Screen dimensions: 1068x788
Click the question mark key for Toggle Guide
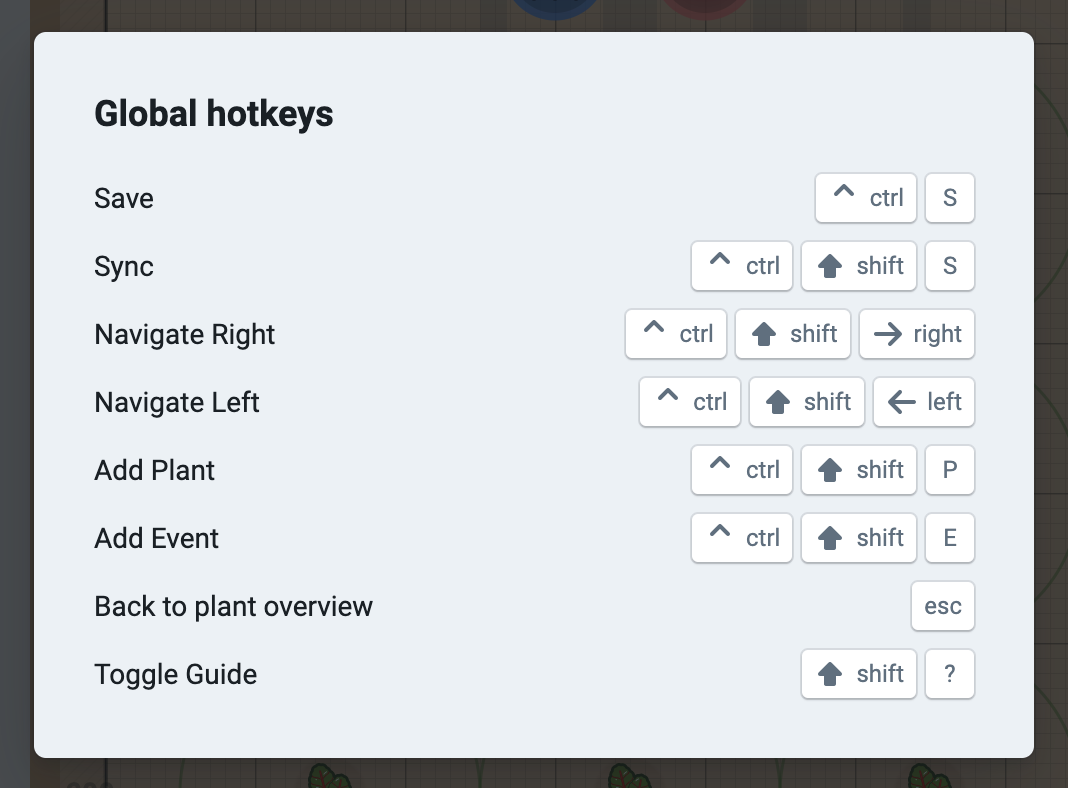coord(949,674)
